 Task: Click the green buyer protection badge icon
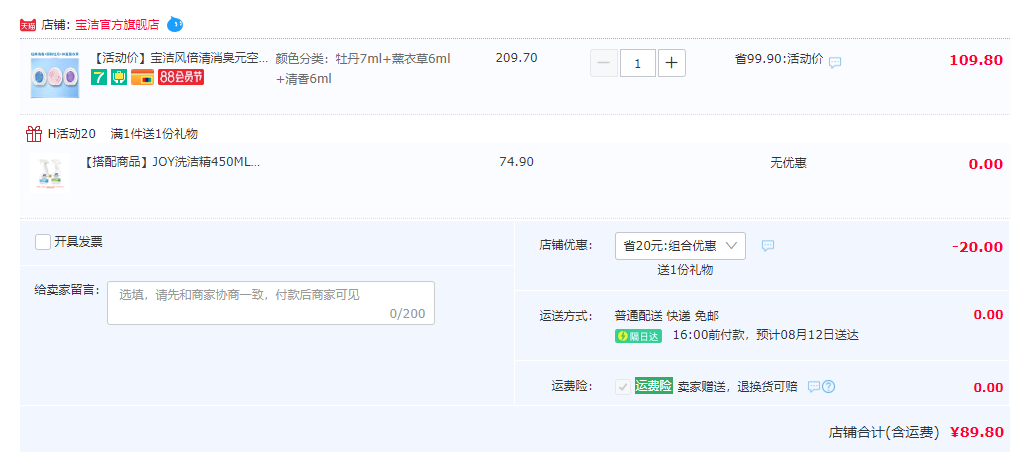pos(119,77)
